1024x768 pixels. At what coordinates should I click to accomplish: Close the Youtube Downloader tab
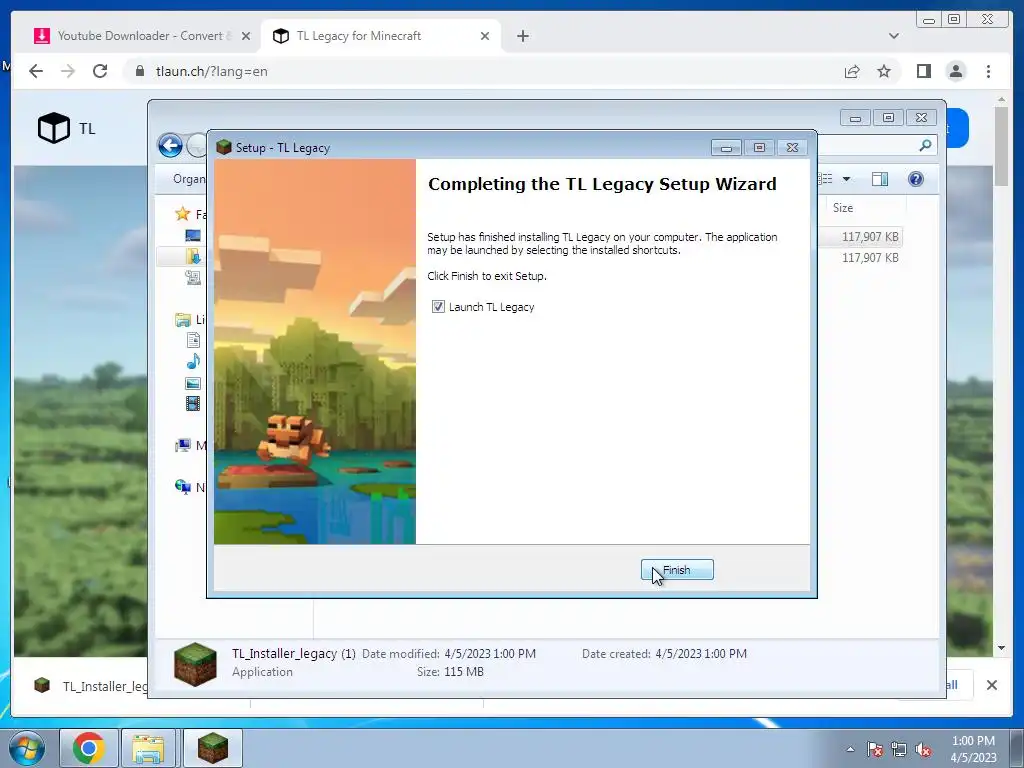246,36
